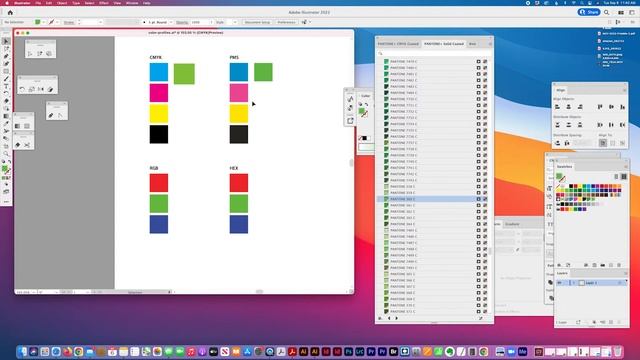Open Photoshop app in the Dock
The width and height of the screenshot is (640, 360).
pyautogui.click(x=348, y=351)
